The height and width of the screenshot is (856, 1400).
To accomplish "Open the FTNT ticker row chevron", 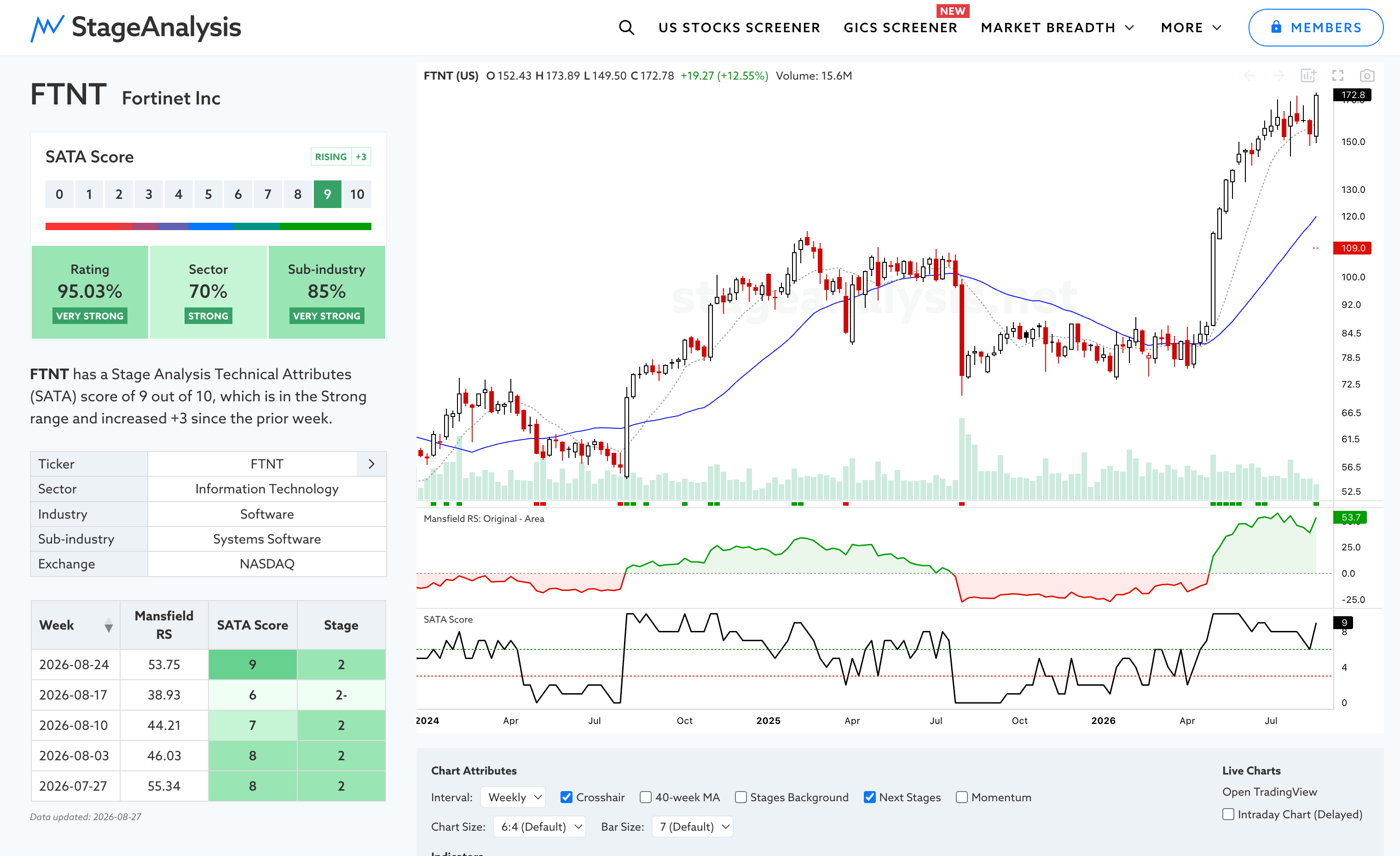I will [371, 464].
